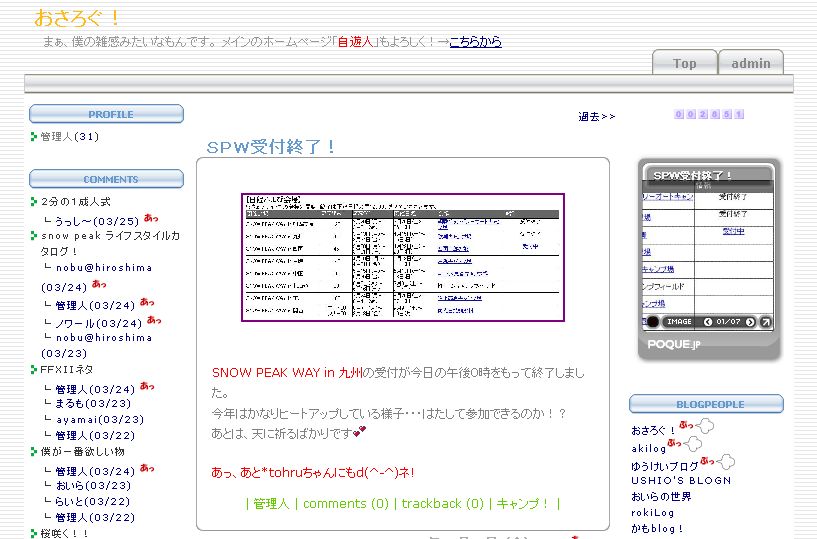This screenshot has height=539, width=817.
Task: Click the POQUE.JP logo
Action: (674, 345)
